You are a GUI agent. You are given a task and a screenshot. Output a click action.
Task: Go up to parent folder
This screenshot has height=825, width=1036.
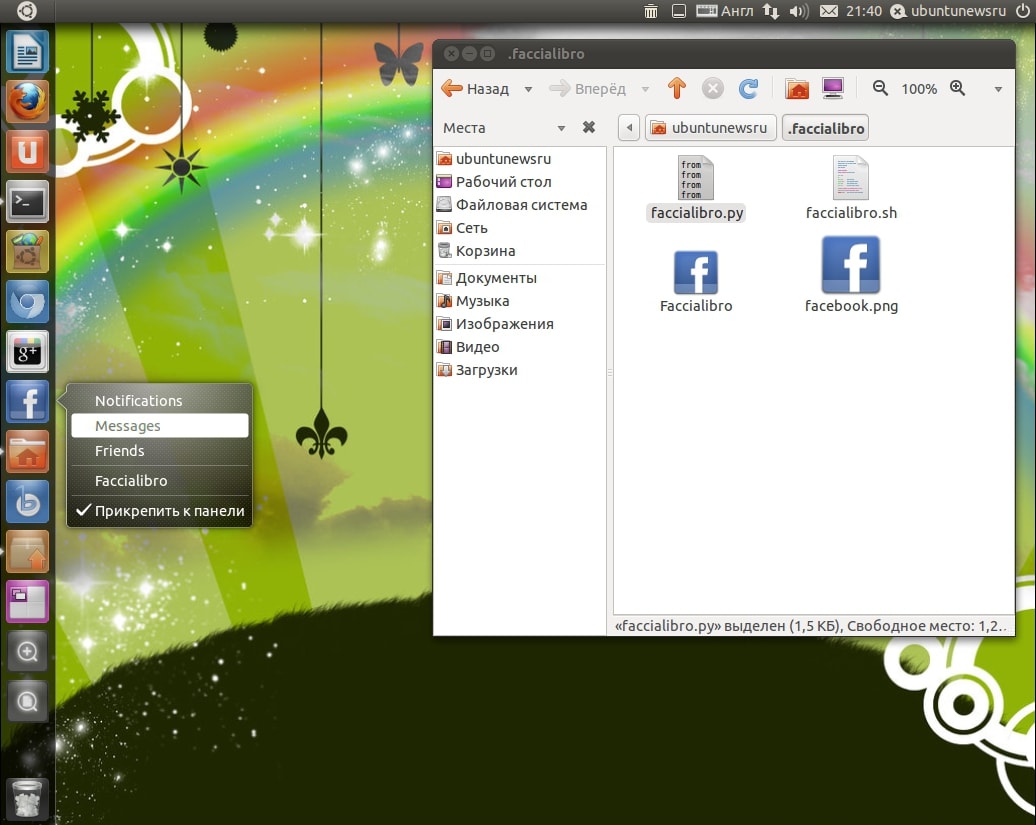(677, 88)
